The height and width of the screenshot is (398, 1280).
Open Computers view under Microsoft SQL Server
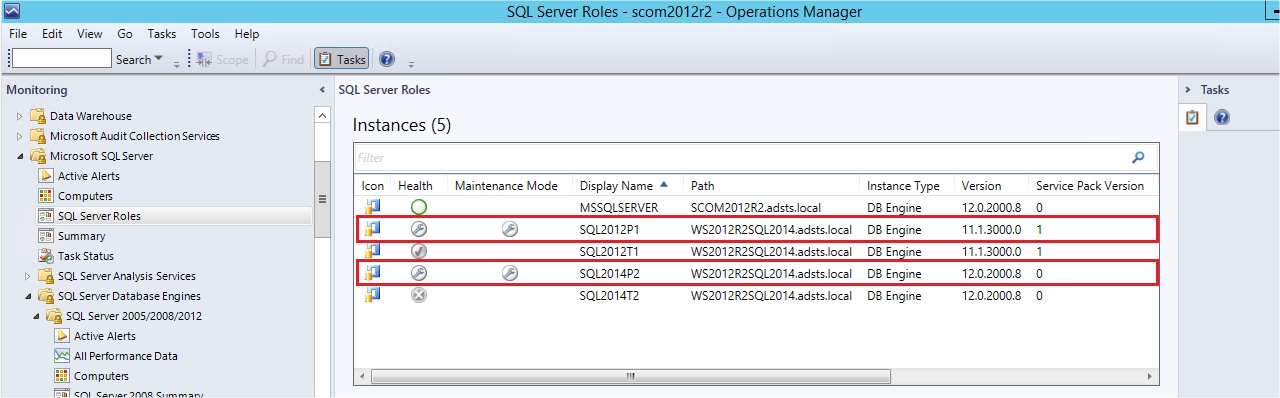point(85,196)
